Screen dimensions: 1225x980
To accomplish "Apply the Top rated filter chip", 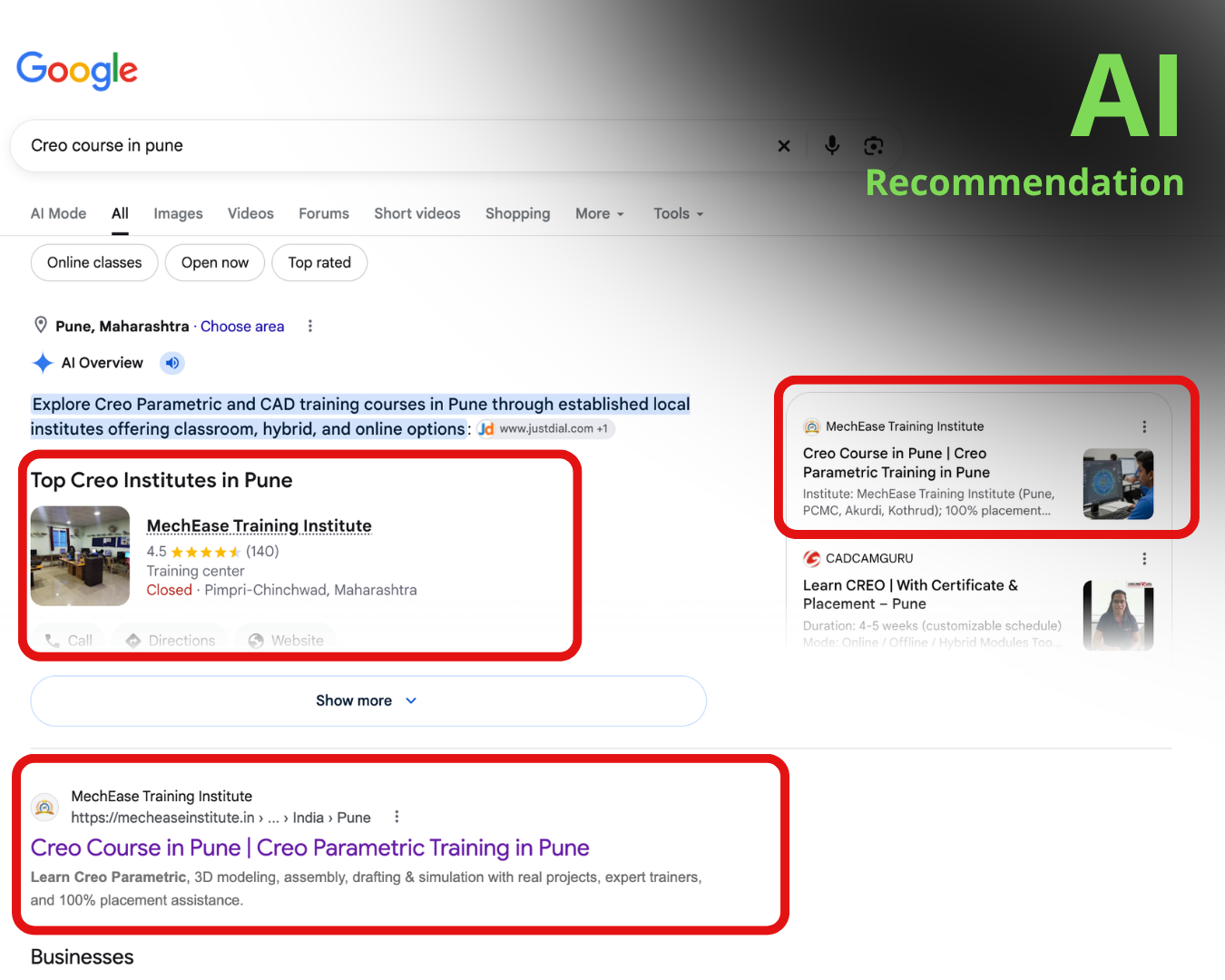I will (319, 263).
